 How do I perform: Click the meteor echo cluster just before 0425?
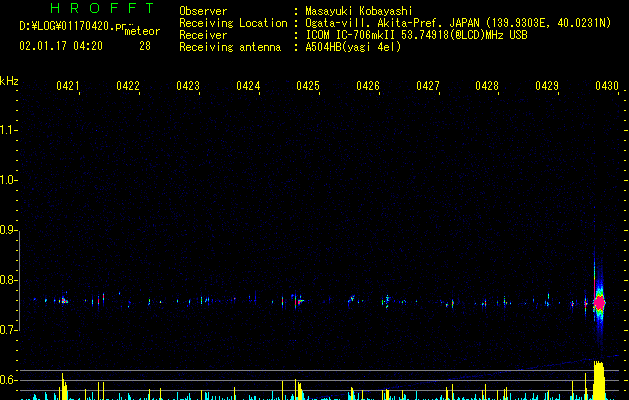299,301
